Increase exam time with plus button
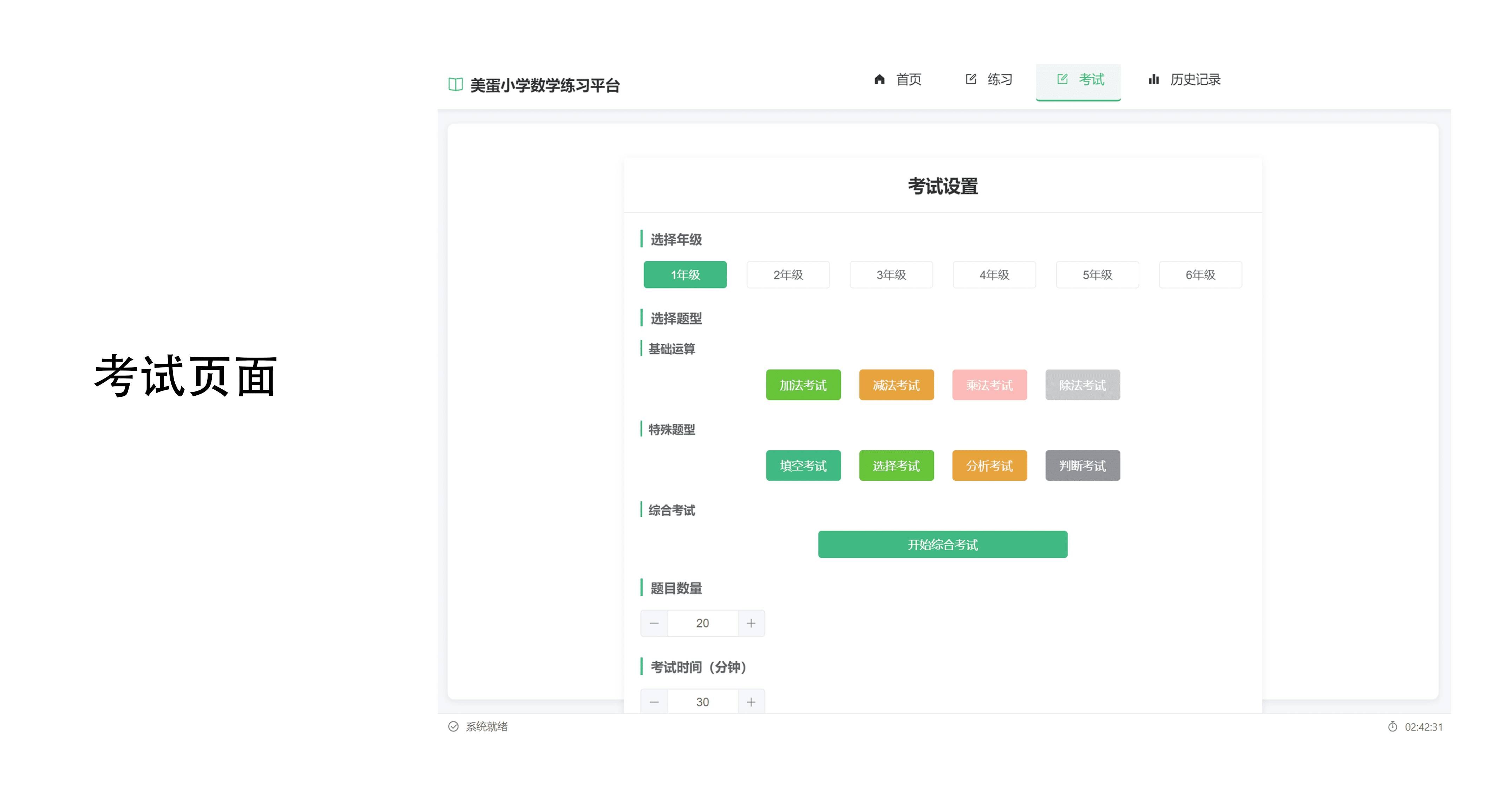Screen dimensions: 1512x797 [751, 702]
